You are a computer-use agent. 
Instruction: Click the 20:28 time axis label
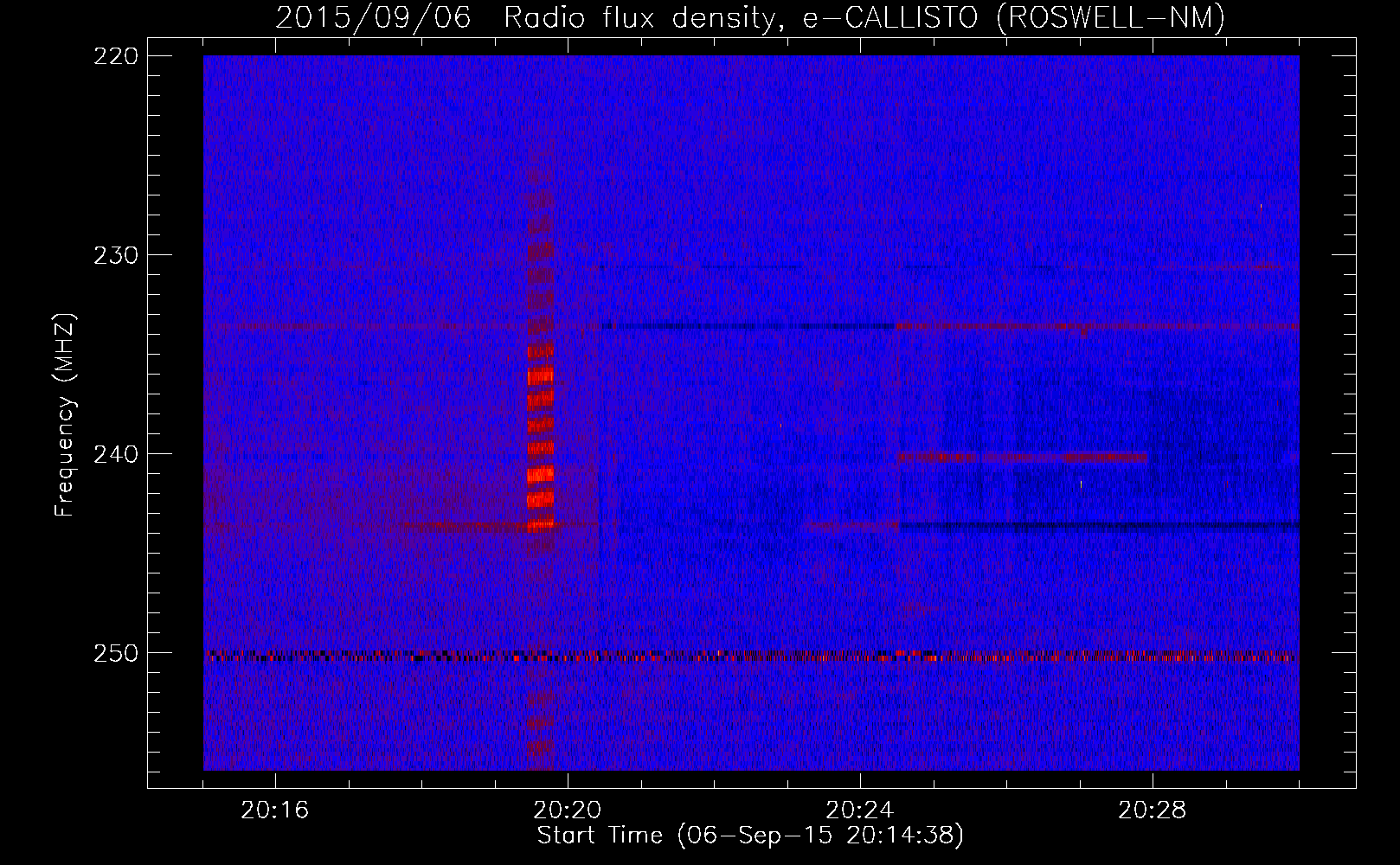pos(1153,811)
